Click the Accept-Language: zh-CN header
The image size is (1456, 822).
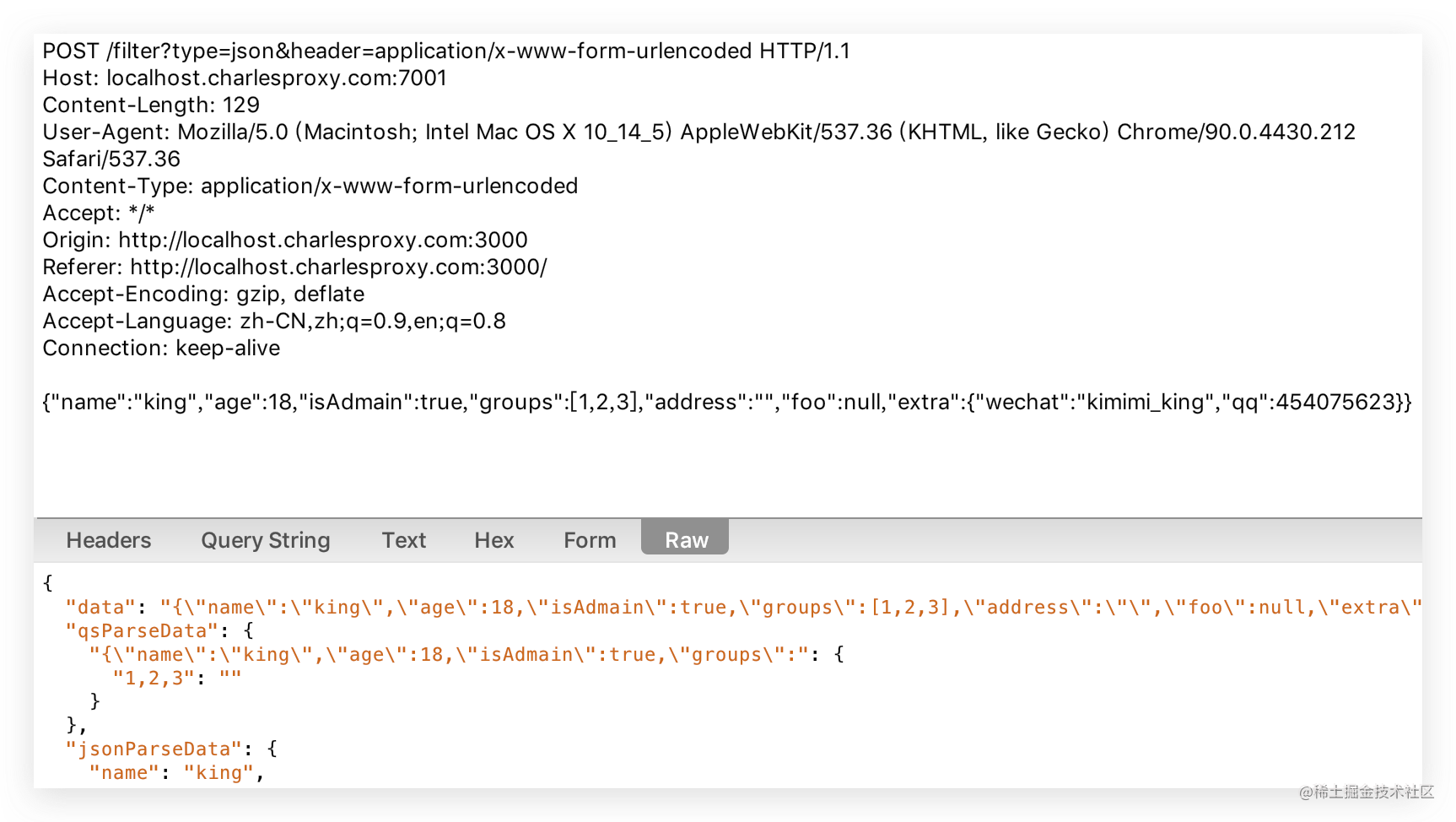tap(274, 322)
